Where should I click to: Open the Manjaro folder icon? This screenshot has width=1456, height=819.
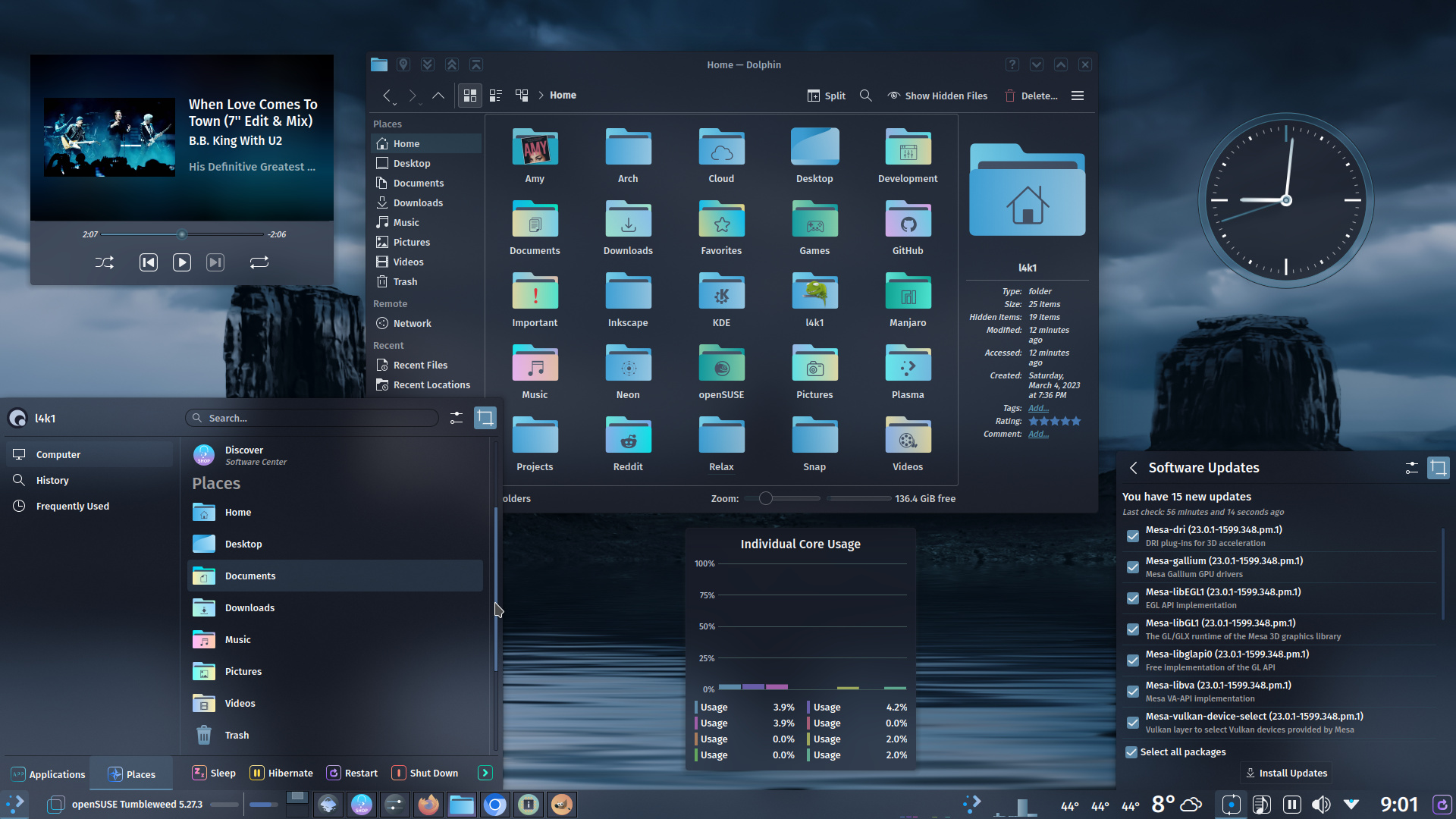(908, 300)
